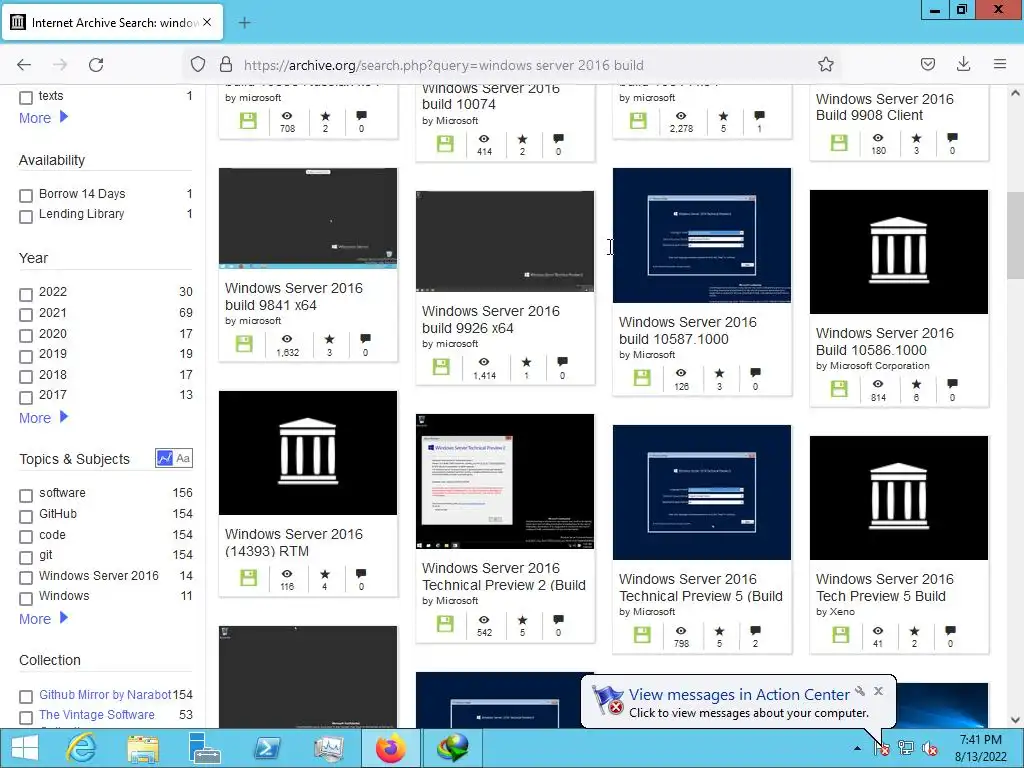Check the Lending Library checkbox
1024x768 pixels.
click(26, 216)
